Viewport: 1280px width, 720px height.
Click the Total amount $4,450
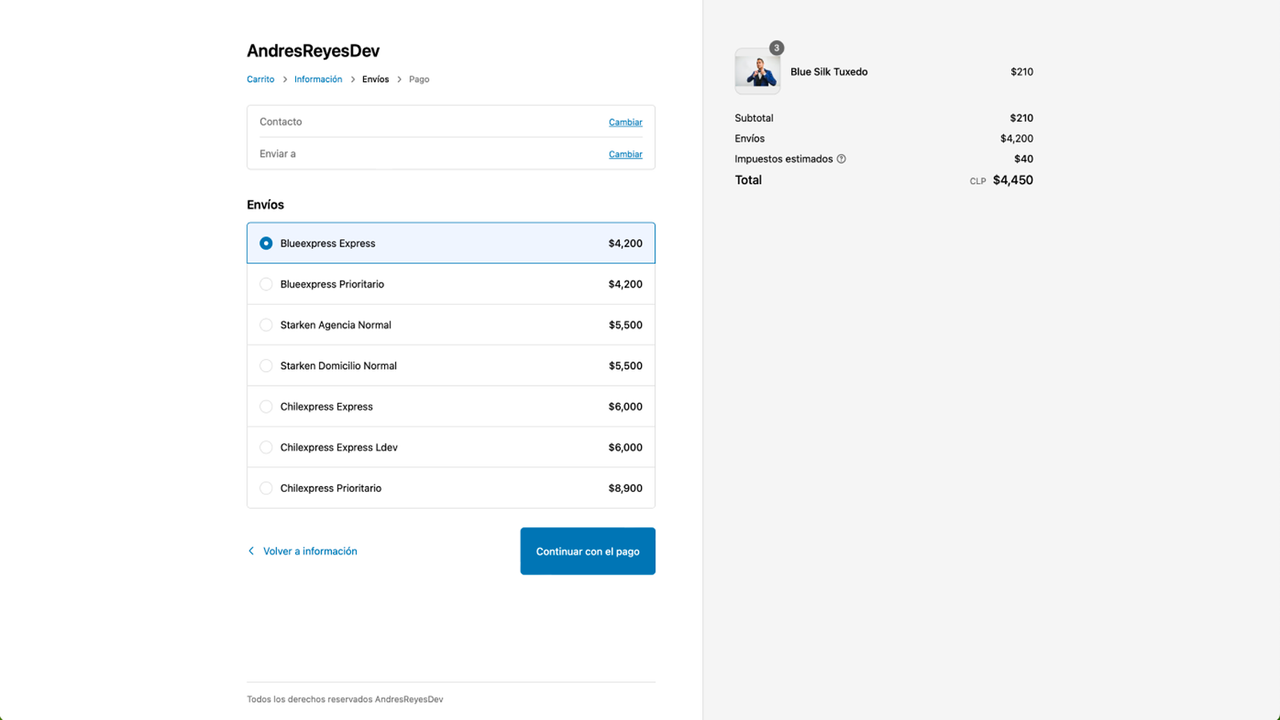tap(1013, 180)
